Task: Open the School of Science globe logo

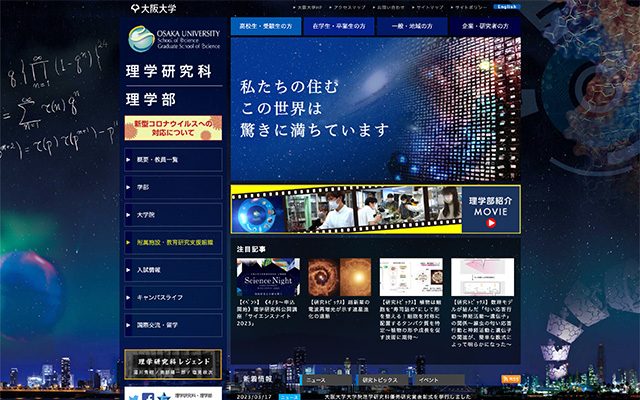Action: (141, 39)
